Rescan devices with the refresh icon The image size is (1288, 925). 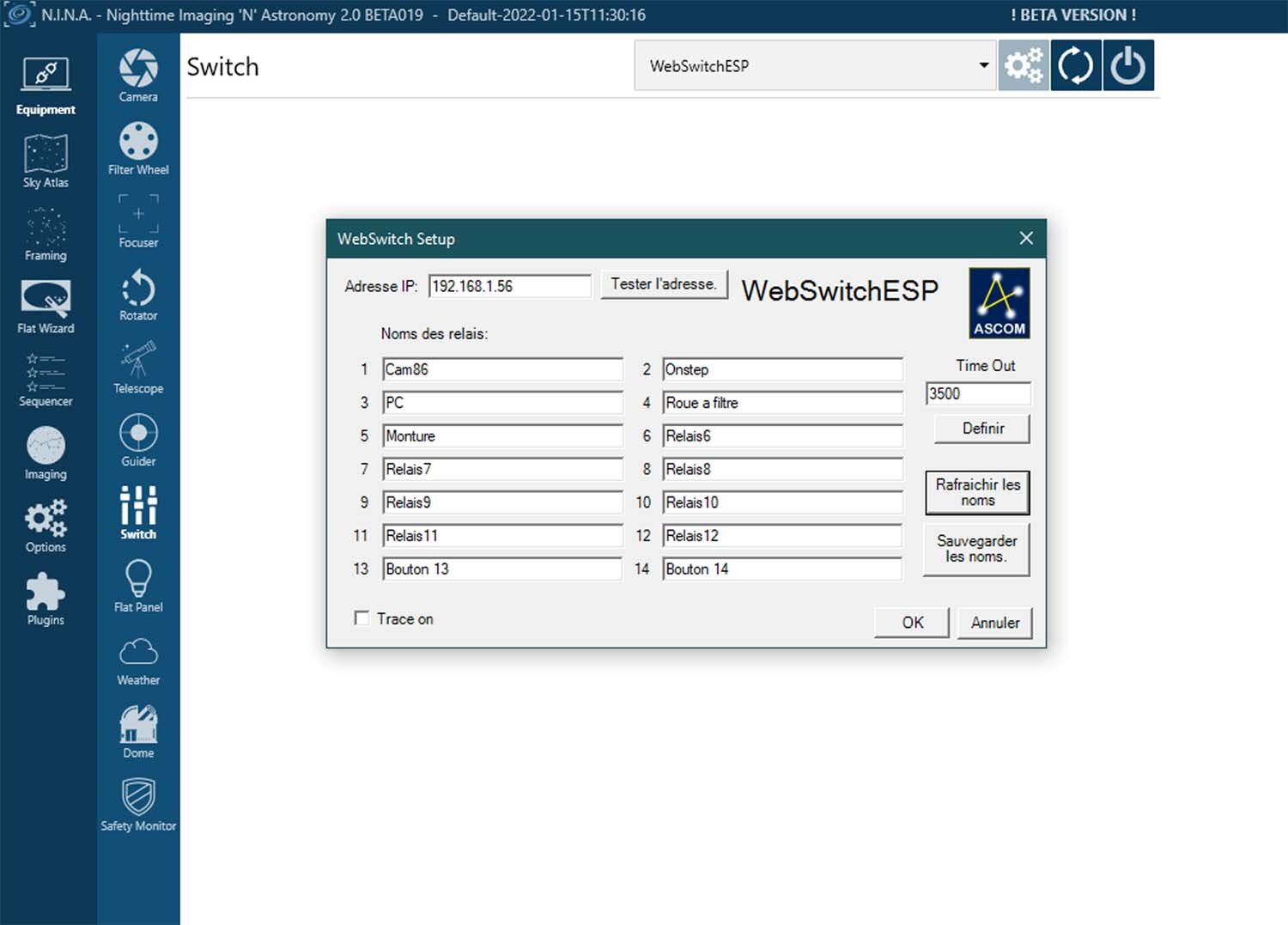pyautogui.click(x=1076, y=65)
